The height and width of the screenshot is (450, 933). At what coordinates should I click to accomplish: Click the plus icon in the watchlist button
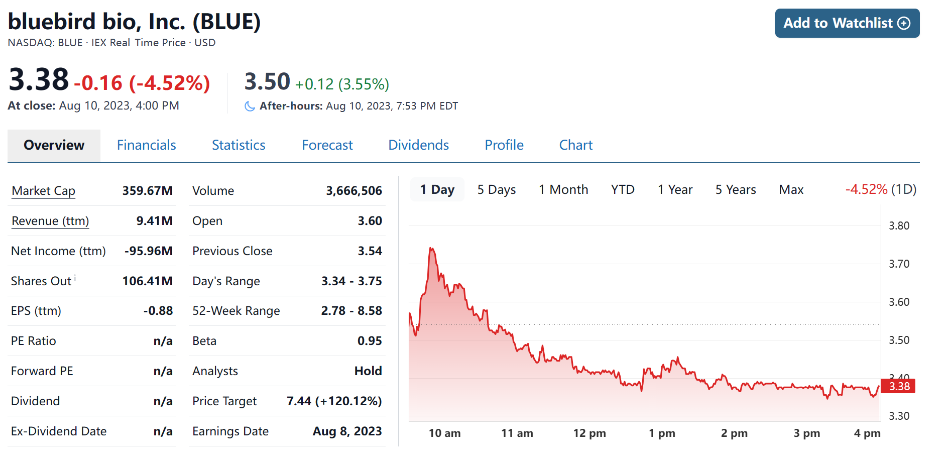pyautogui.click(x=904, y=23)
